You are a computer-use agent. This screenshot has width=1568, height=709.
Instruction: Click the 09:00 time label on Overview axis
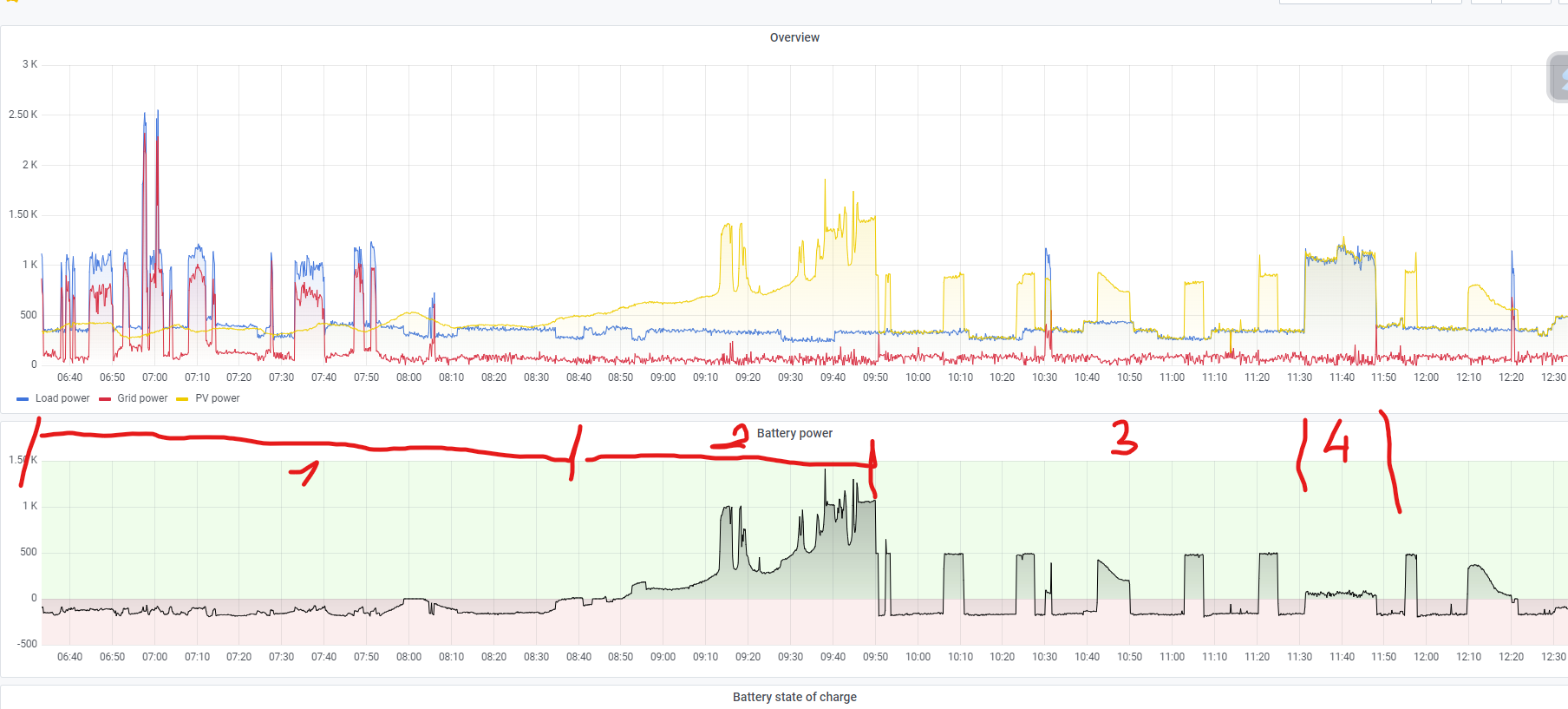(x=663, y=377)
